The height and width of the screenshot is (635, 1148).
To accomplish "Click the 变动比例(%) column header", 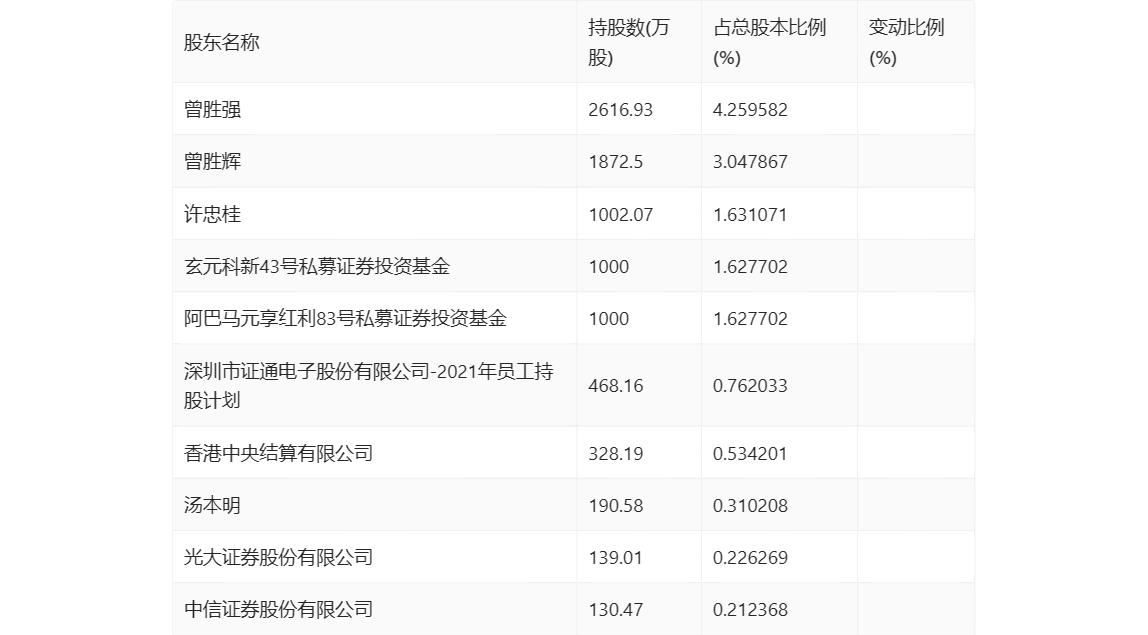I will [x=906, y=42].
